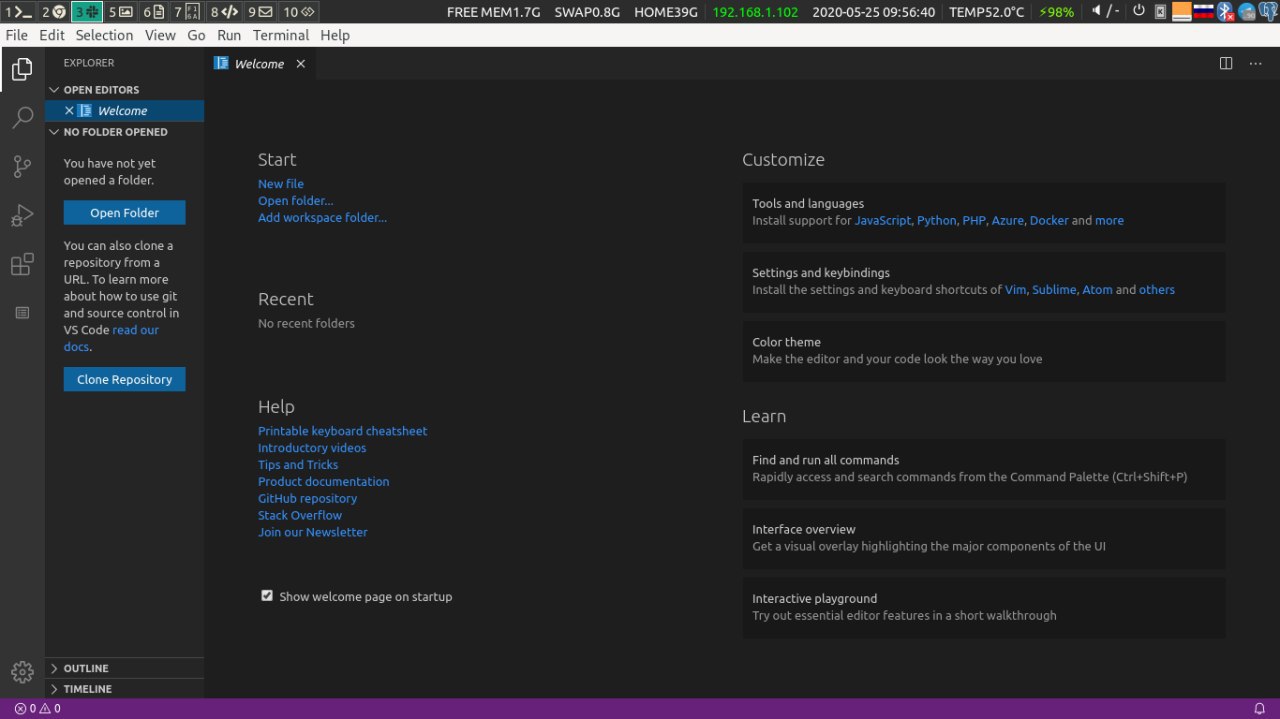Screen dimensions: 1280x719
Task: Open the Extensions view
Action: [x=22, y=265]
